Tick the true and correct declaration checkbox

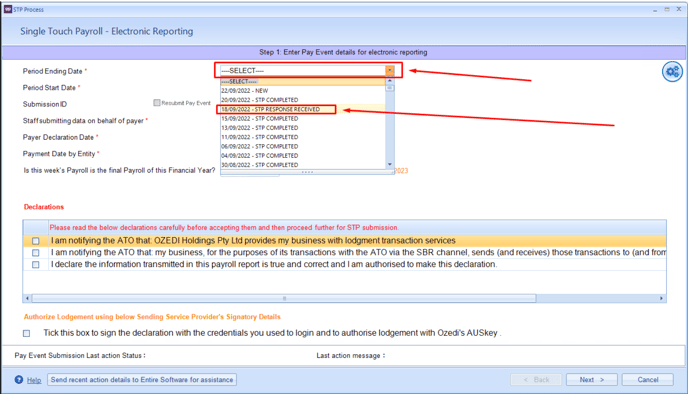36,265
